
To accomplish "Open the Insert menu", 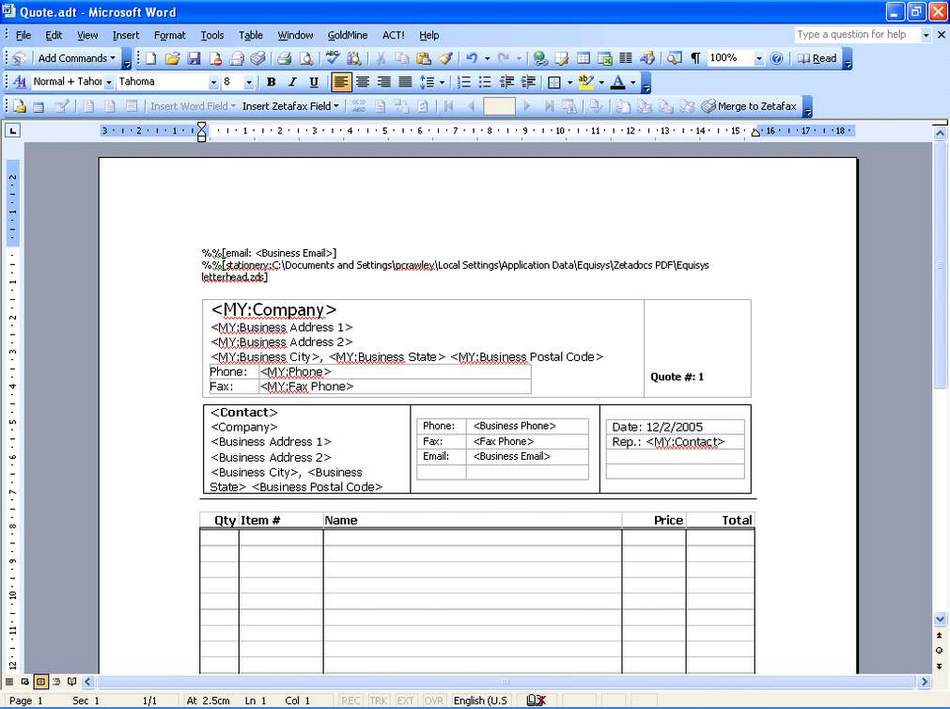I will click(x=125, y=35).
